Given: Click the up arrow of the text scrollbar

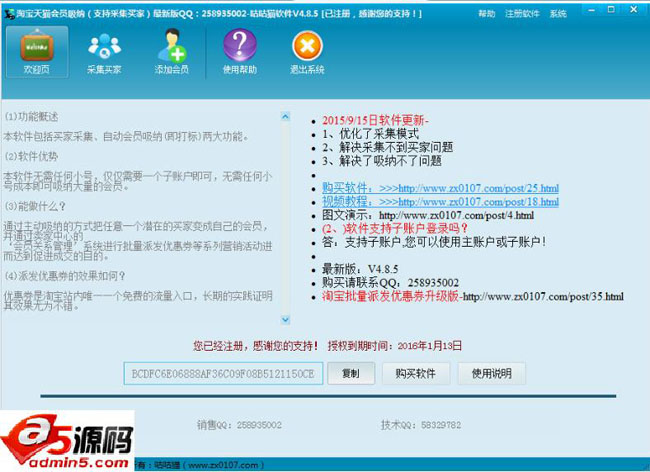Looking at the screenshot, I should point(285,116).
